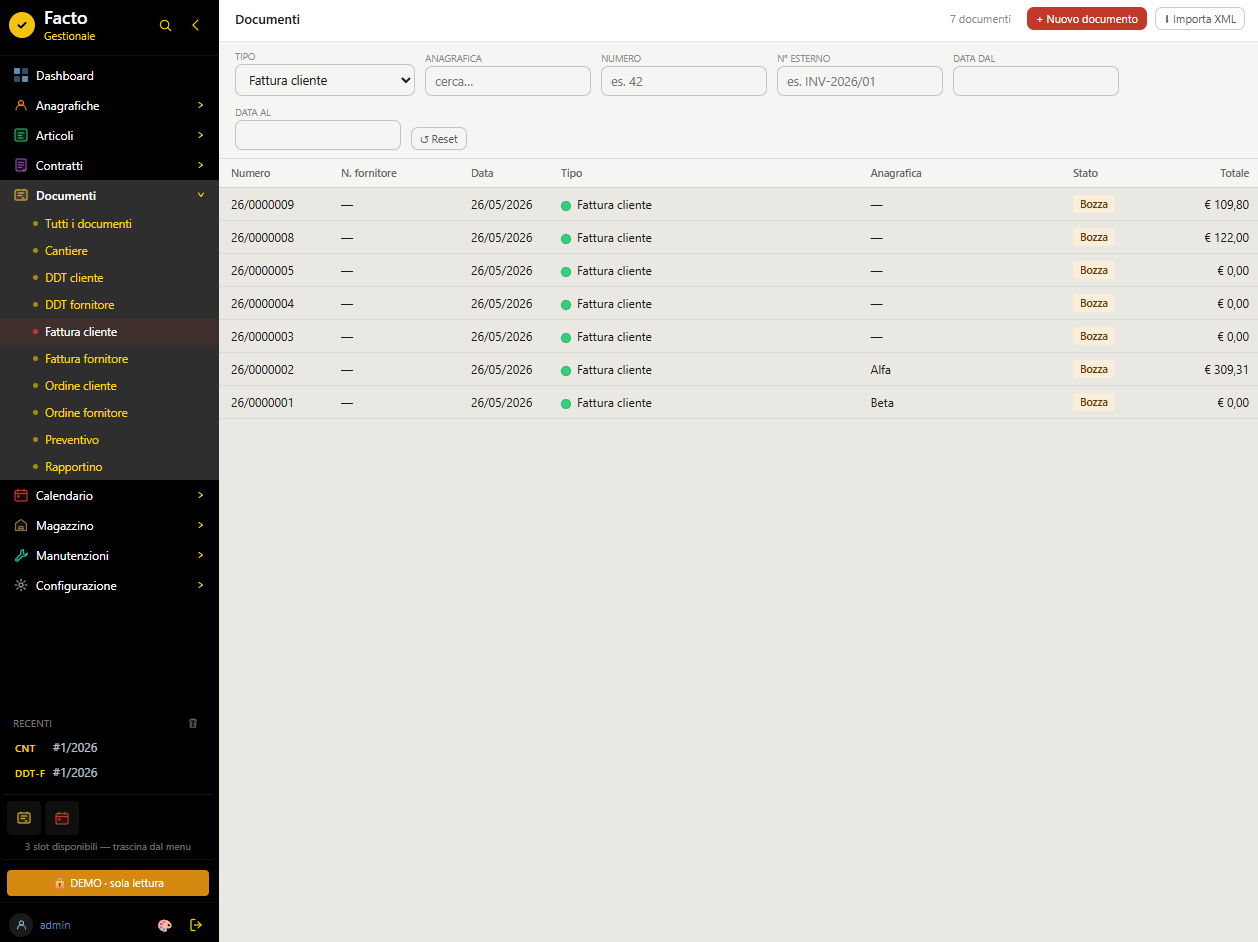
Task: Expand the Configurazione menu chevron
Action: [x=200, y=585]
